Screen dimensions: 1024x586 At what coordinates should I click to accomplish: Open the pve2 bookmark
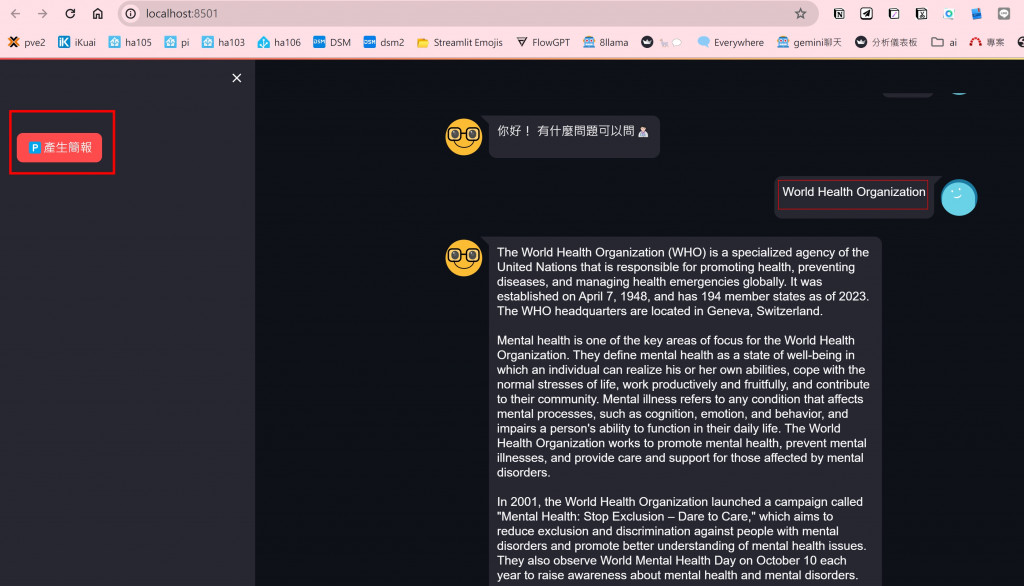(27, 42)
